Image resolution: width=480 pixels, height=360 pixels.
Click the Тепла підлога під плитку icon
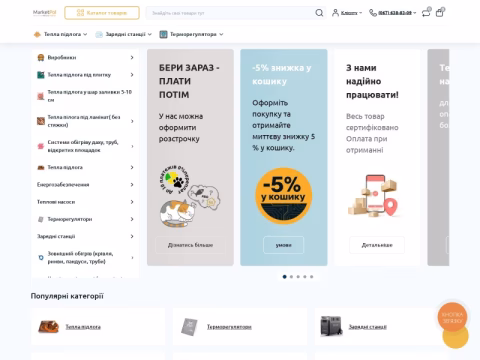41,75
